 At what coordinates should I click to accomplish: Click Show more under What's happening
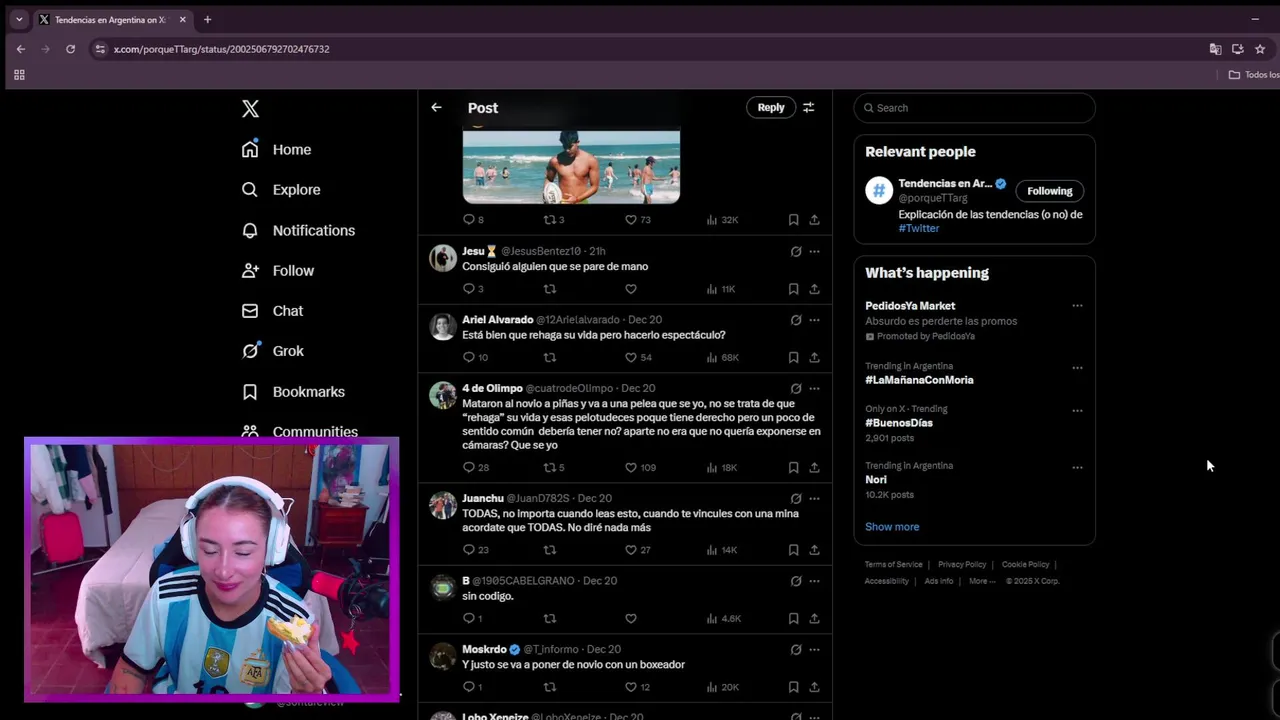892,527
